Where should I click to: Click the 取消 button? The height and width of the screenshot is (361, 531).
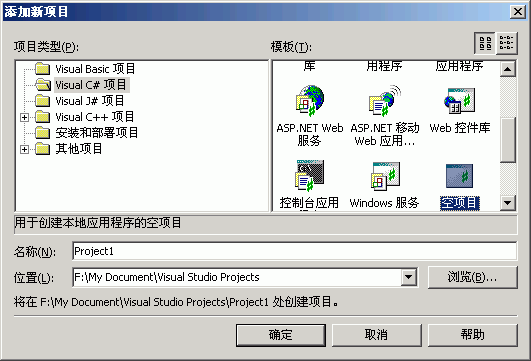click(x=377, y=335)
